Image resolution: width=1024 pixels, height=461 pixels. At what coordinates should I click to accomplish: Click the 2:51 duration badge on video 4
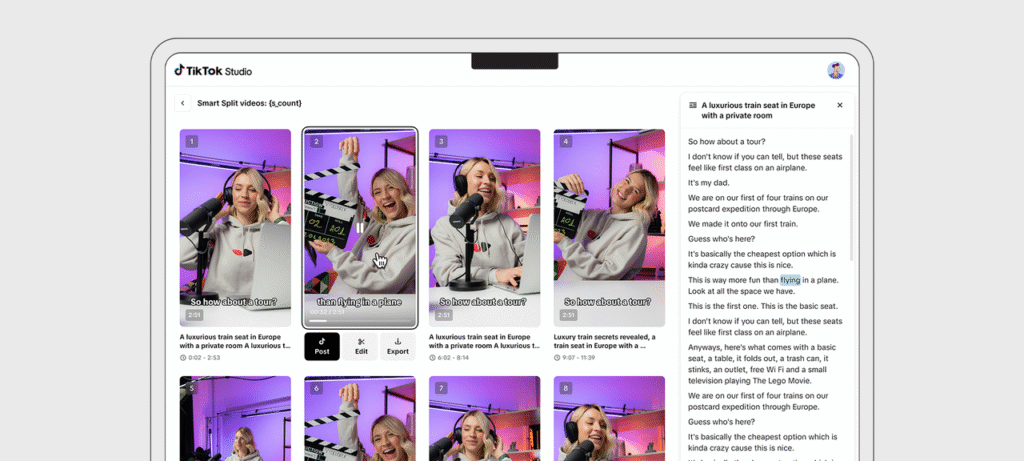568,315
